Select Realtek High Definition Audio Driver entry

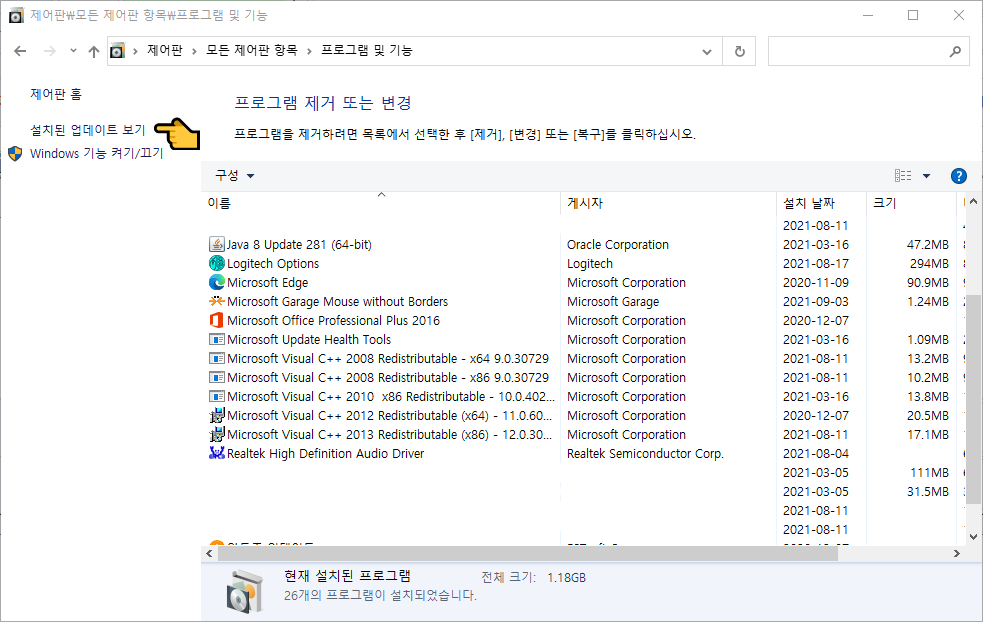(x=325, y=453)
